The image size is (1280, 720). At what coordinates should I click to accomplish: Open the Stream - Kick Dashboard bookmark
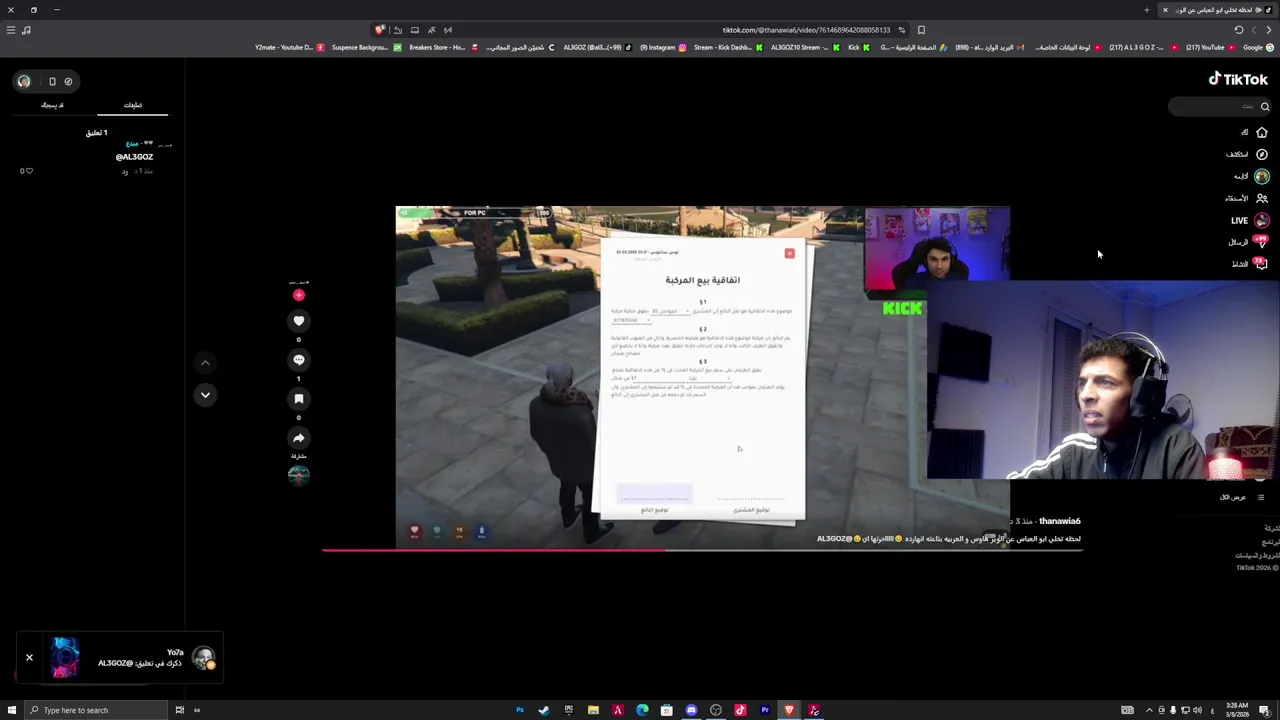(727, 47)
